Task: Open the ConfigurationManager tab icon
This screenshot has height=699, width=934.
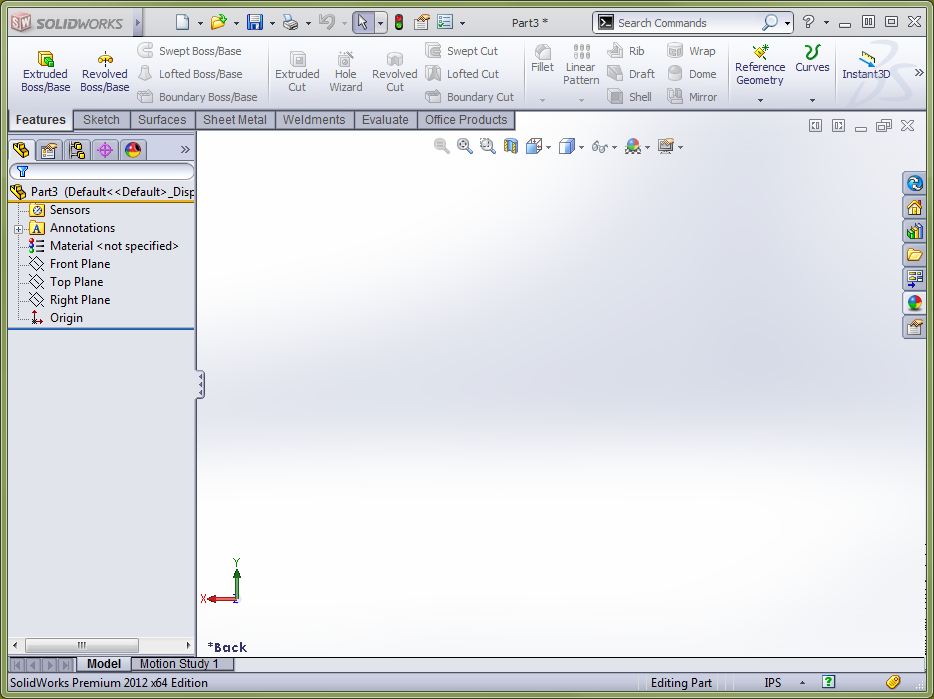Action: coord(77,150)
